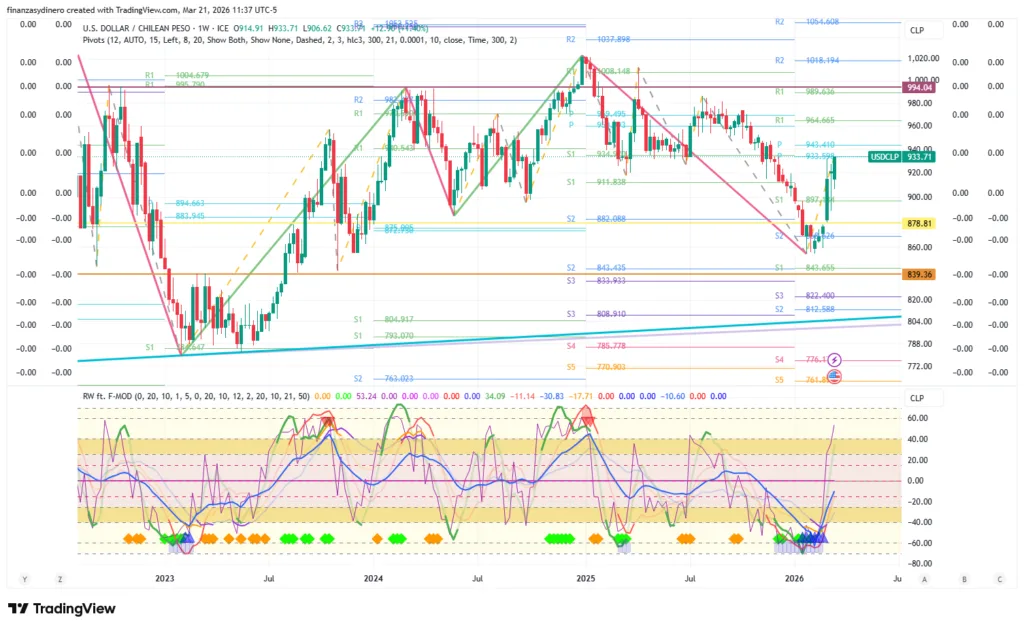Select the Pivots indicator legend line

[x=300, y=41]
